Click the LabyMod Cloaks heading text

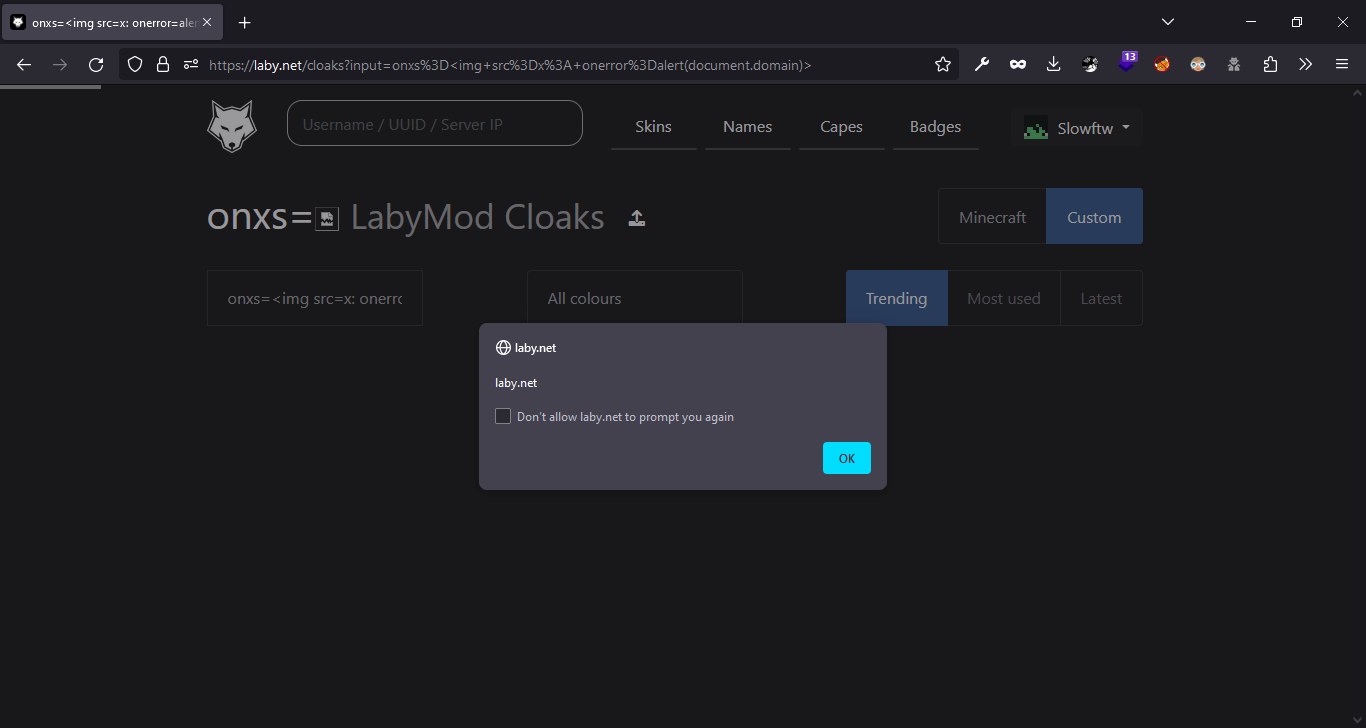478,217
